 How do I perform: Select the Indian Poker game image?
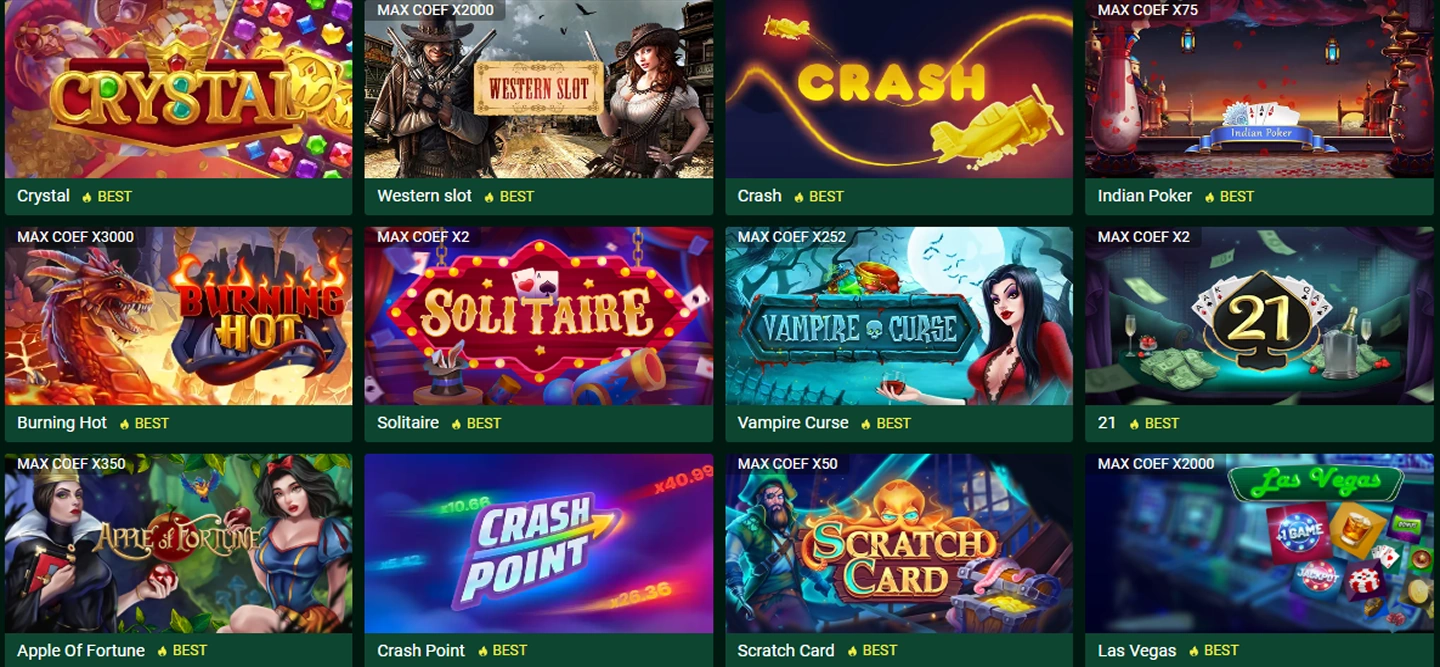point(1259,89)
